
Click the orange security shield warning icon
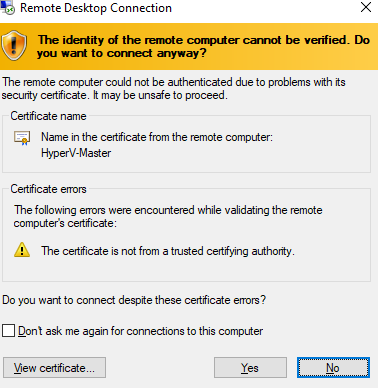pyautogui.click(x=14, y=45)
